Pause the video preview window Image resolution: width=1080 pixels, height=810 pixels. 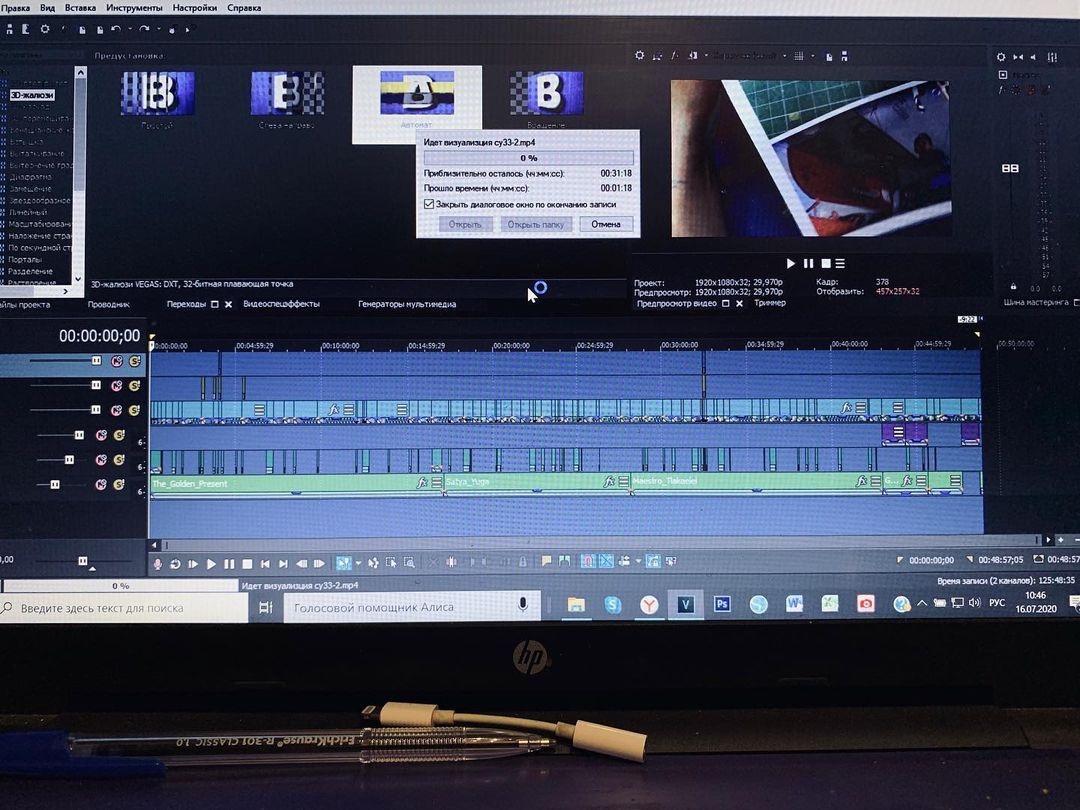(809, 263)
